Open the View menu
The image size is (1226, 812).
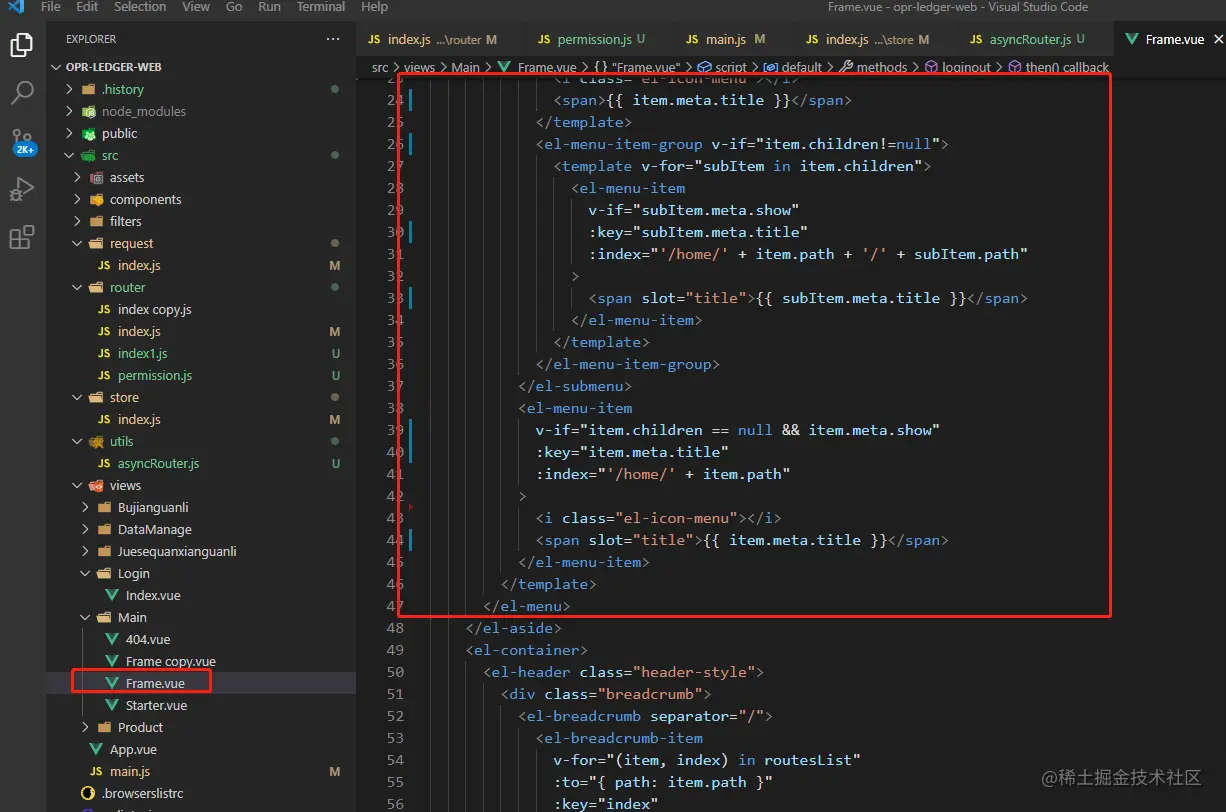click(196, 7)
